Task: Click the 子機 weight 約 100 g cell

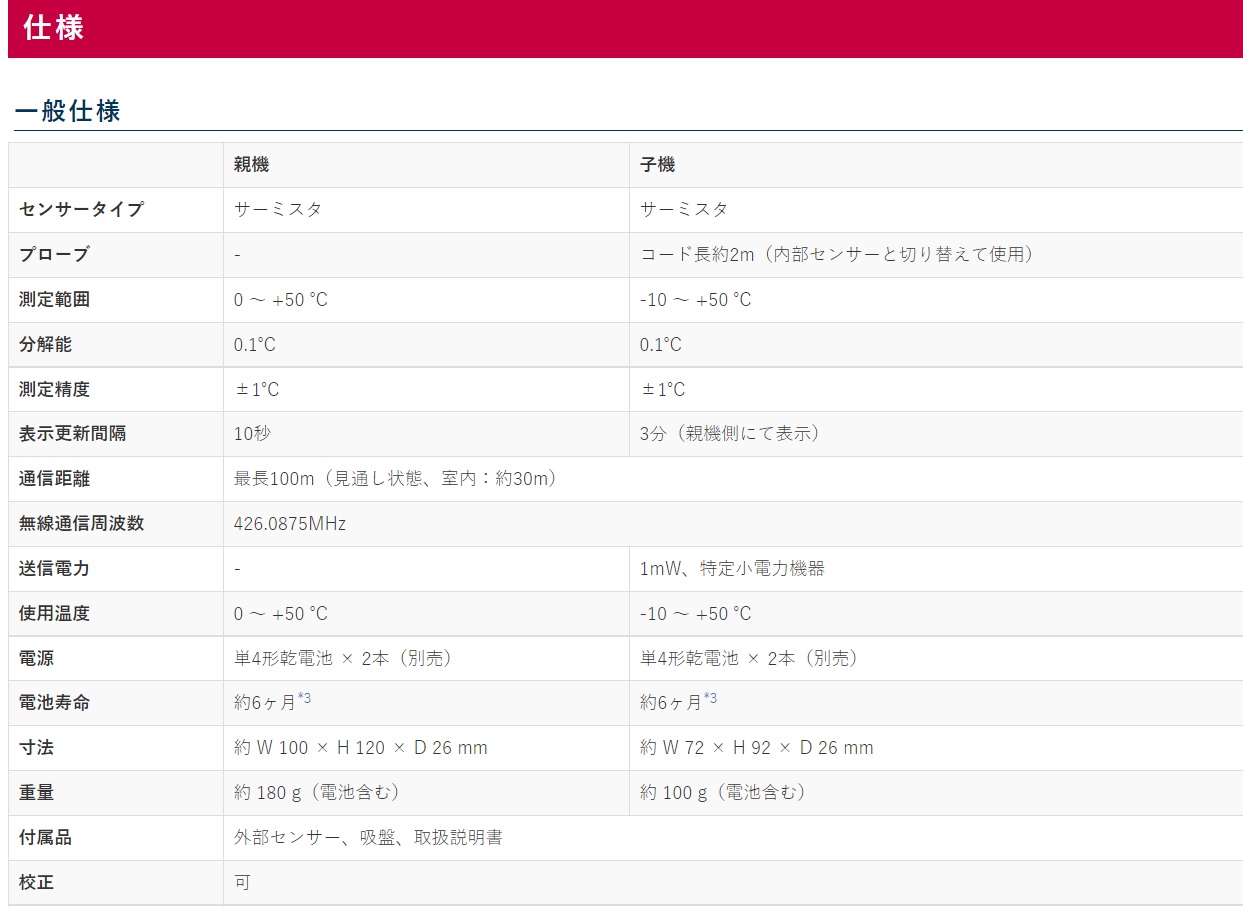Action: [722, 793]
